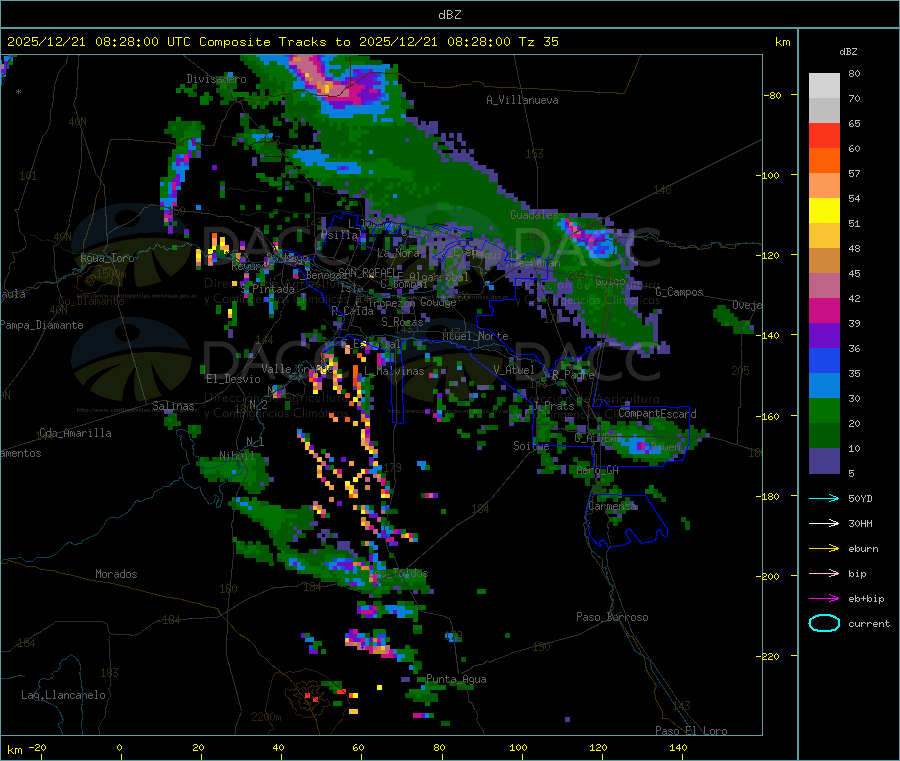
Task: Click the 'Salinas' map label
Action: (x=173, y=406)
